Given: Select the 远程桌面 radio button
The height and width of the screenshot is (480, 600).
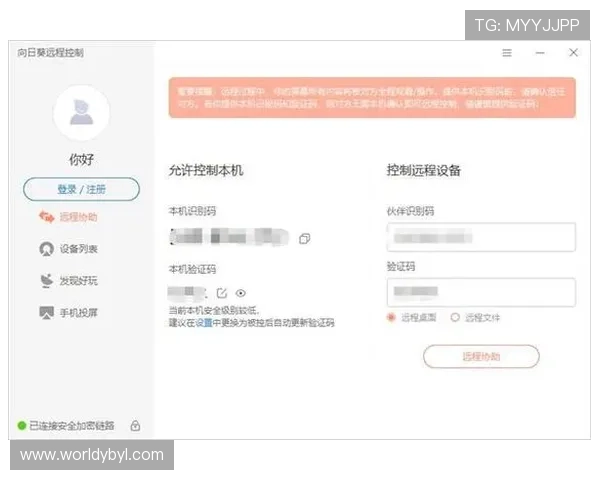Looking at the screenshot, I should [391, 317].
